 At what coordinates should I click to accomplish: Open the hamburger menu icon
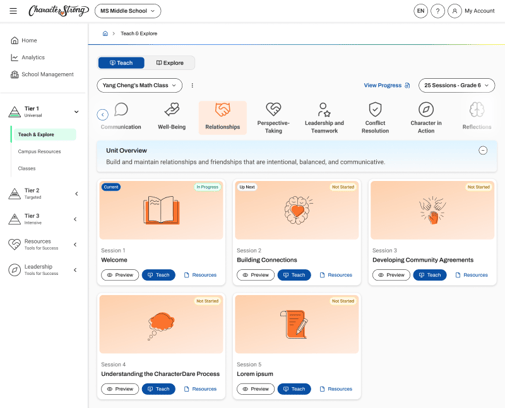point(13,11)
